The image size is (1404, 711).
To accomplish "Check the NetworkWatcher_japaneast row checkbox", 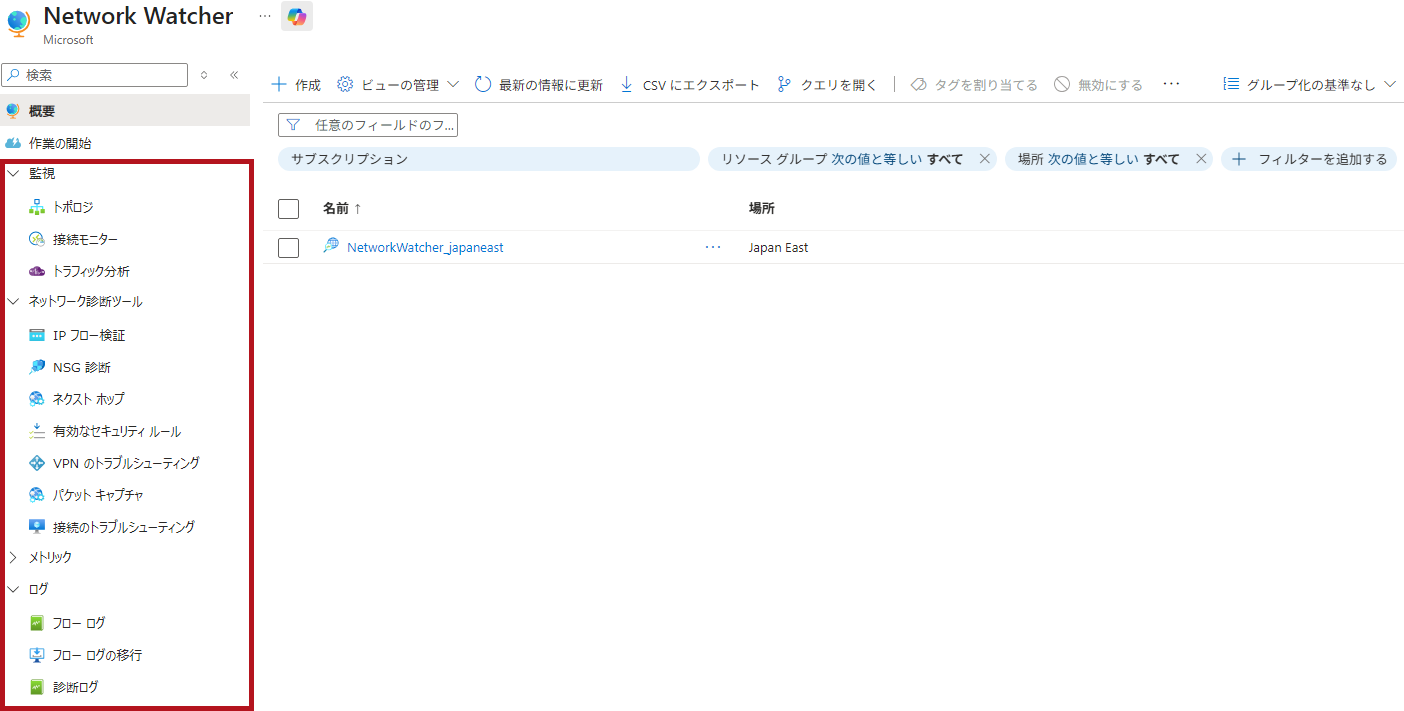I will tap(289, 247).
